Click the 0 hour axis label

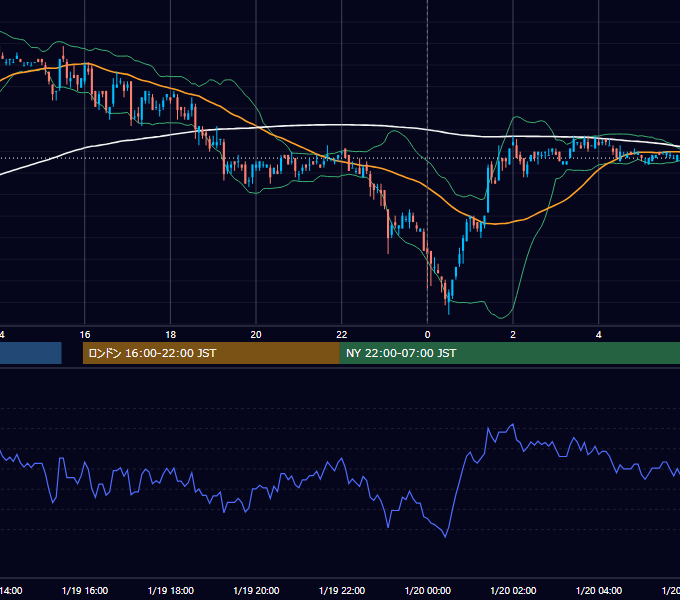coord(428,335)
